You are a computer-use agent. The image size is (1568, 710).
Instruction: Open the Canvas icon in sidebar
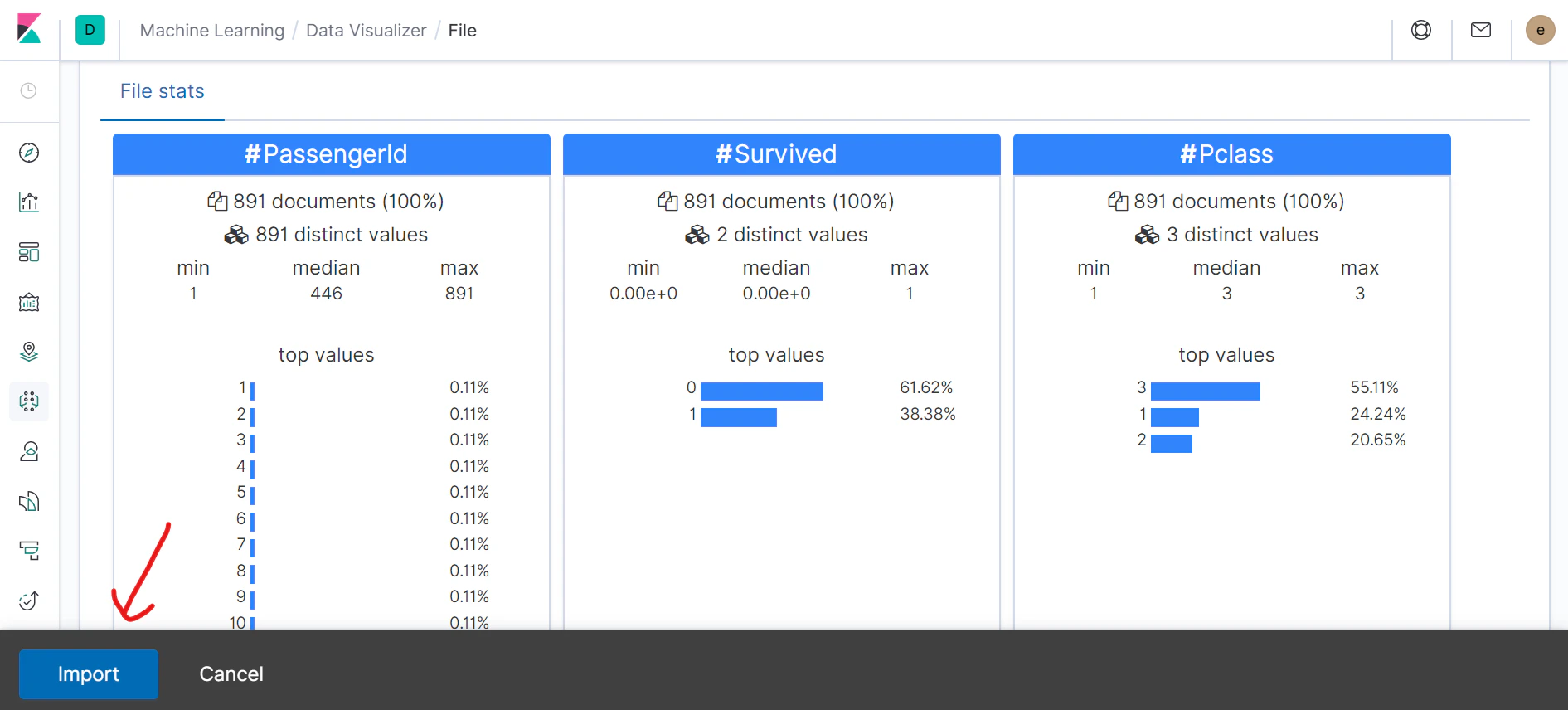(29, 302)
